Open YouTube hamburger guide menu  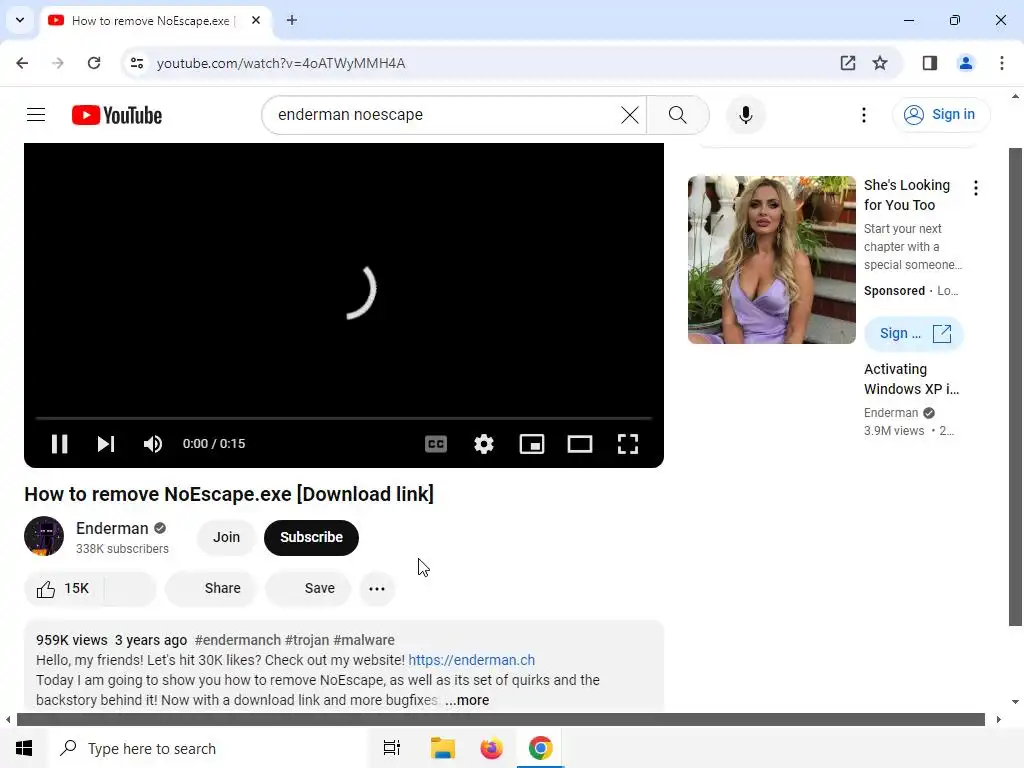tap(36, 115)
